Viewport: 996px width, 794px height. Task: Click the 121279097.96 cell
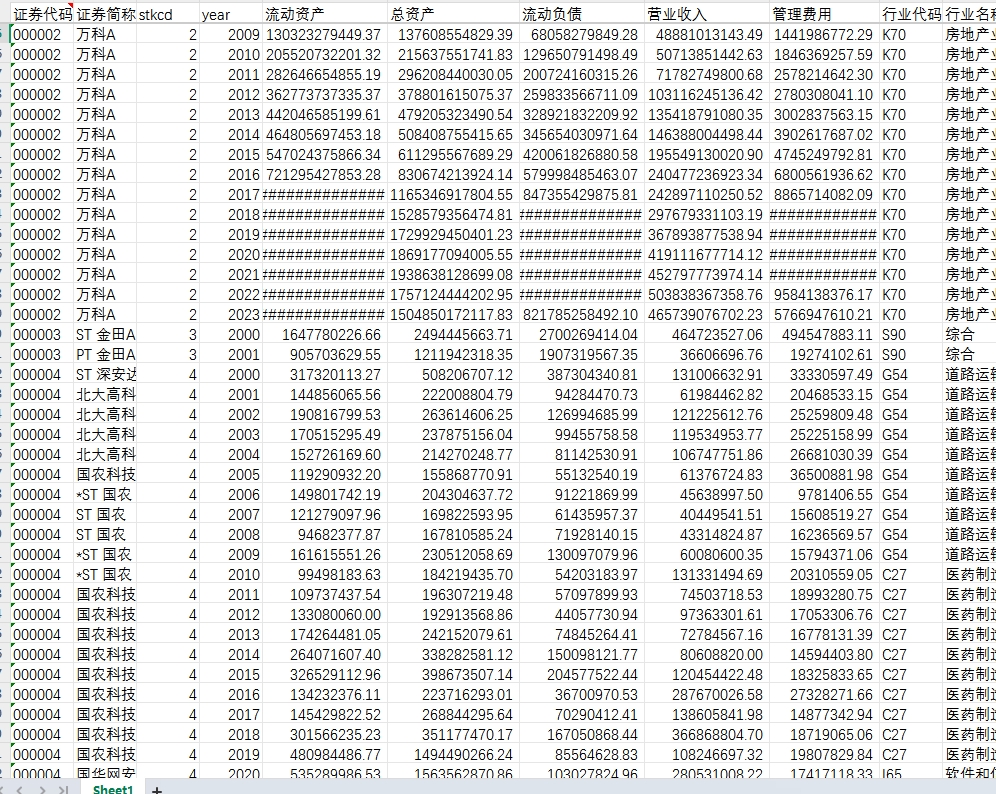coord(325,515)
